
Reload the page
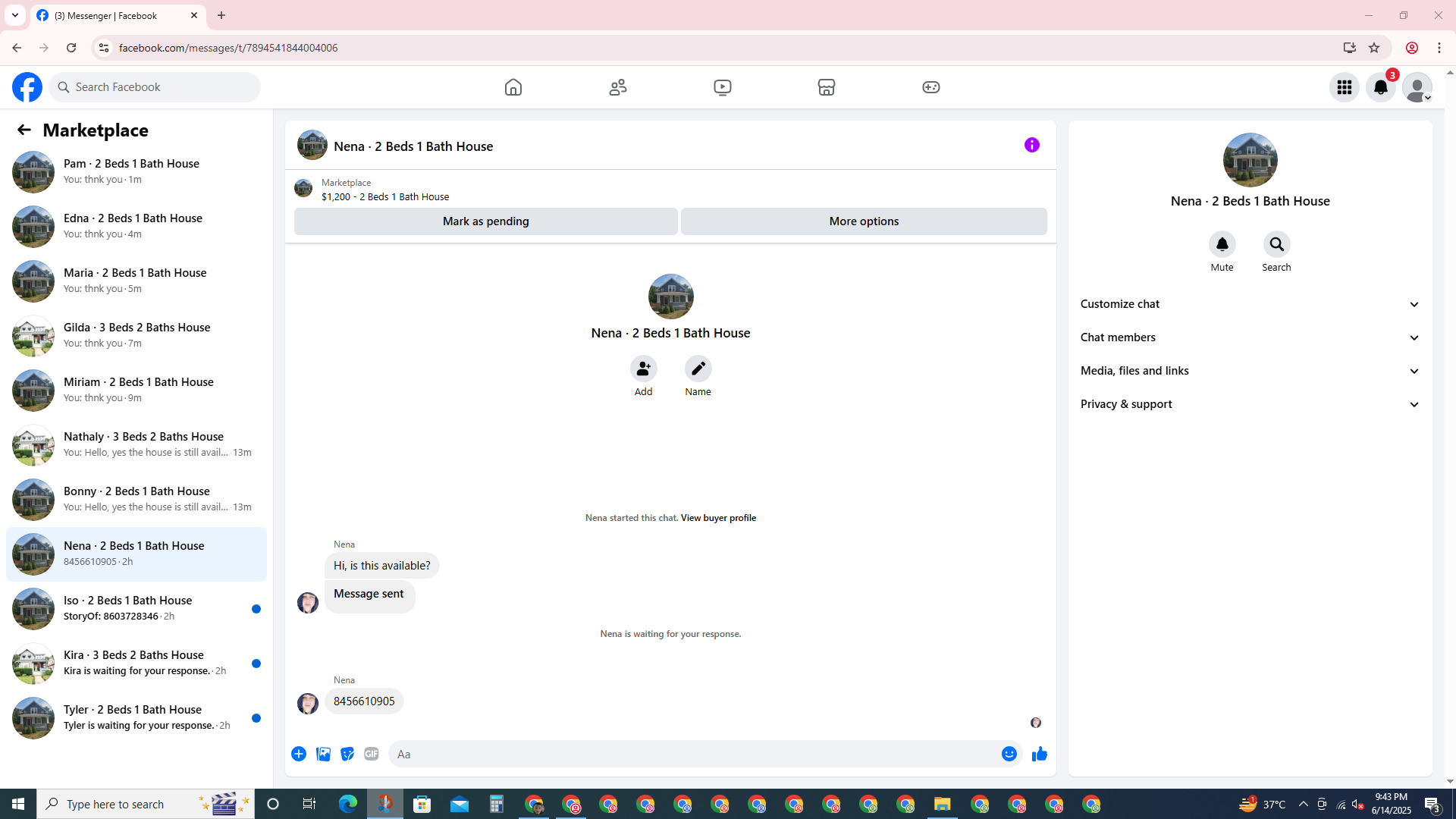[x=71, y=48]
